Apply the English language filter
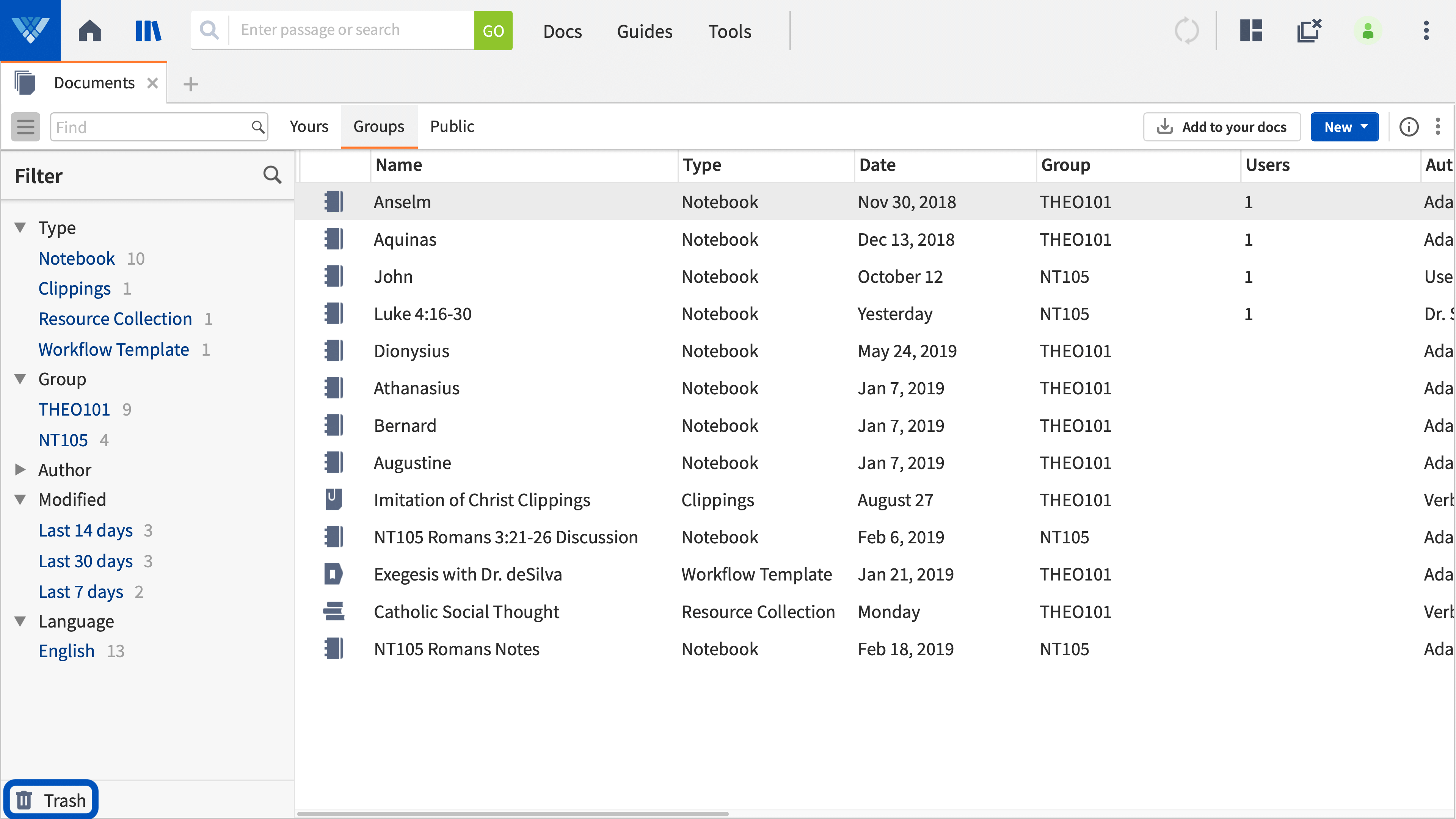 click(66, 651)
